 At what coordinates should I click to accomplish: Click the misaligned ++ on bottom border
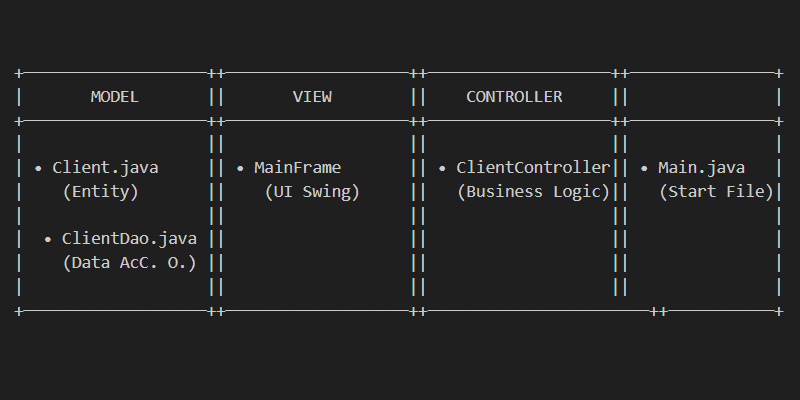(658, 312)
